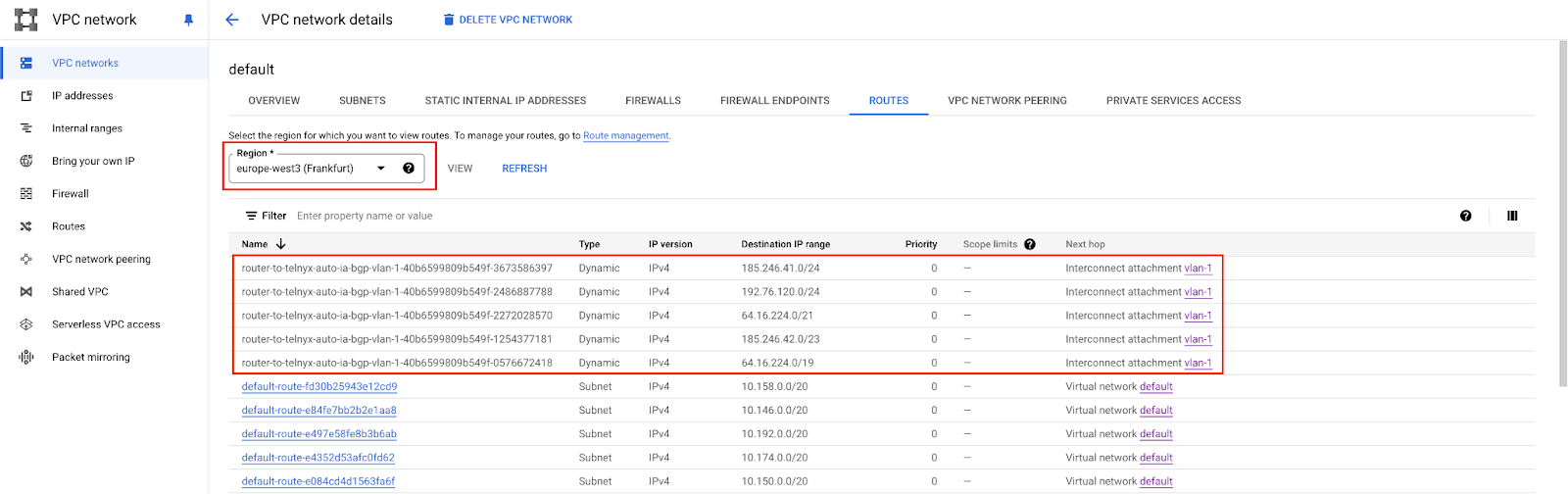Open vlan-1 link in the 185.246.42.0/23 row

1199,339
